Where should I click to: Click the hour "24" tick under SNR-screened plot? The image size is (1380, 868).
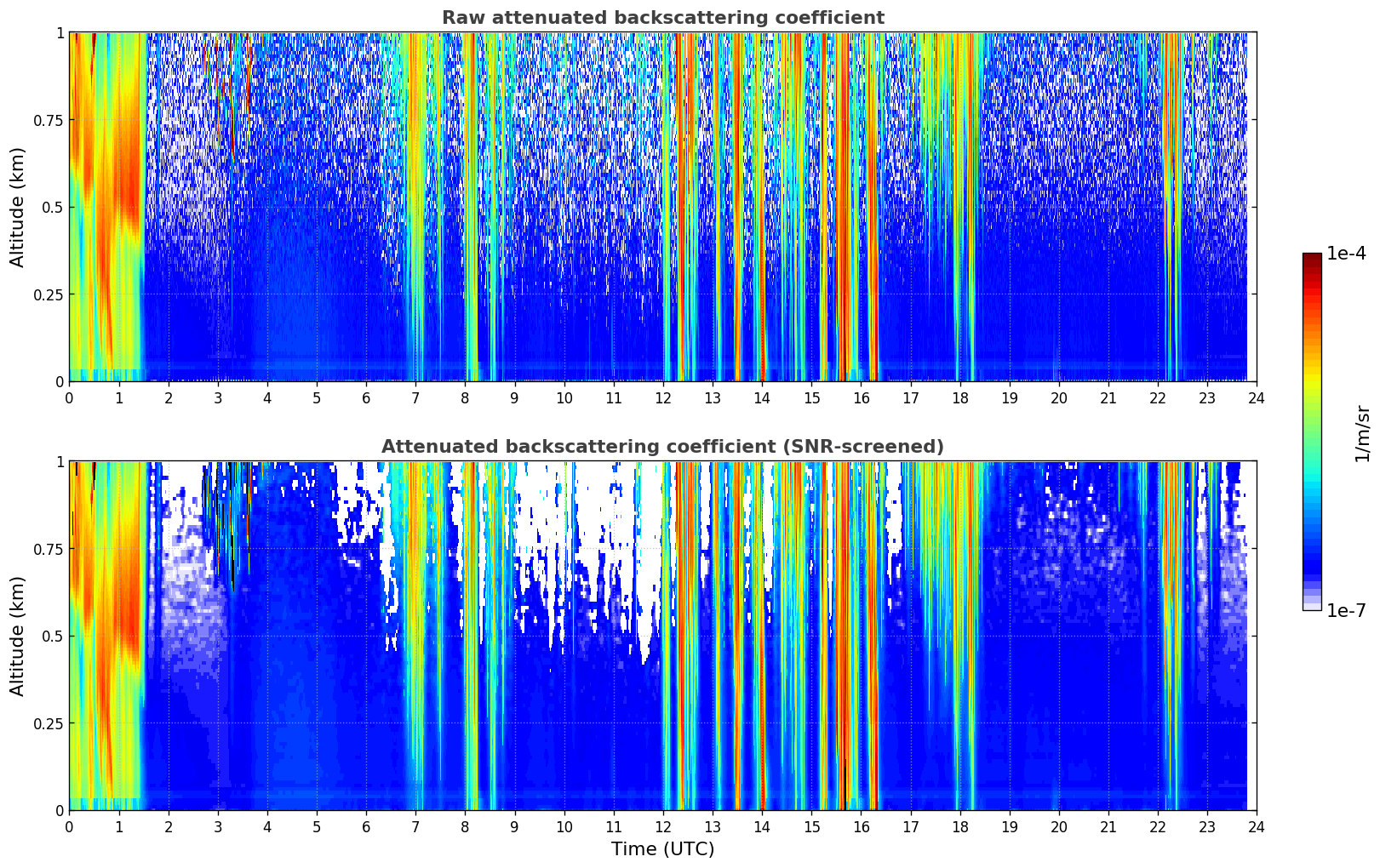point(1257,826)
